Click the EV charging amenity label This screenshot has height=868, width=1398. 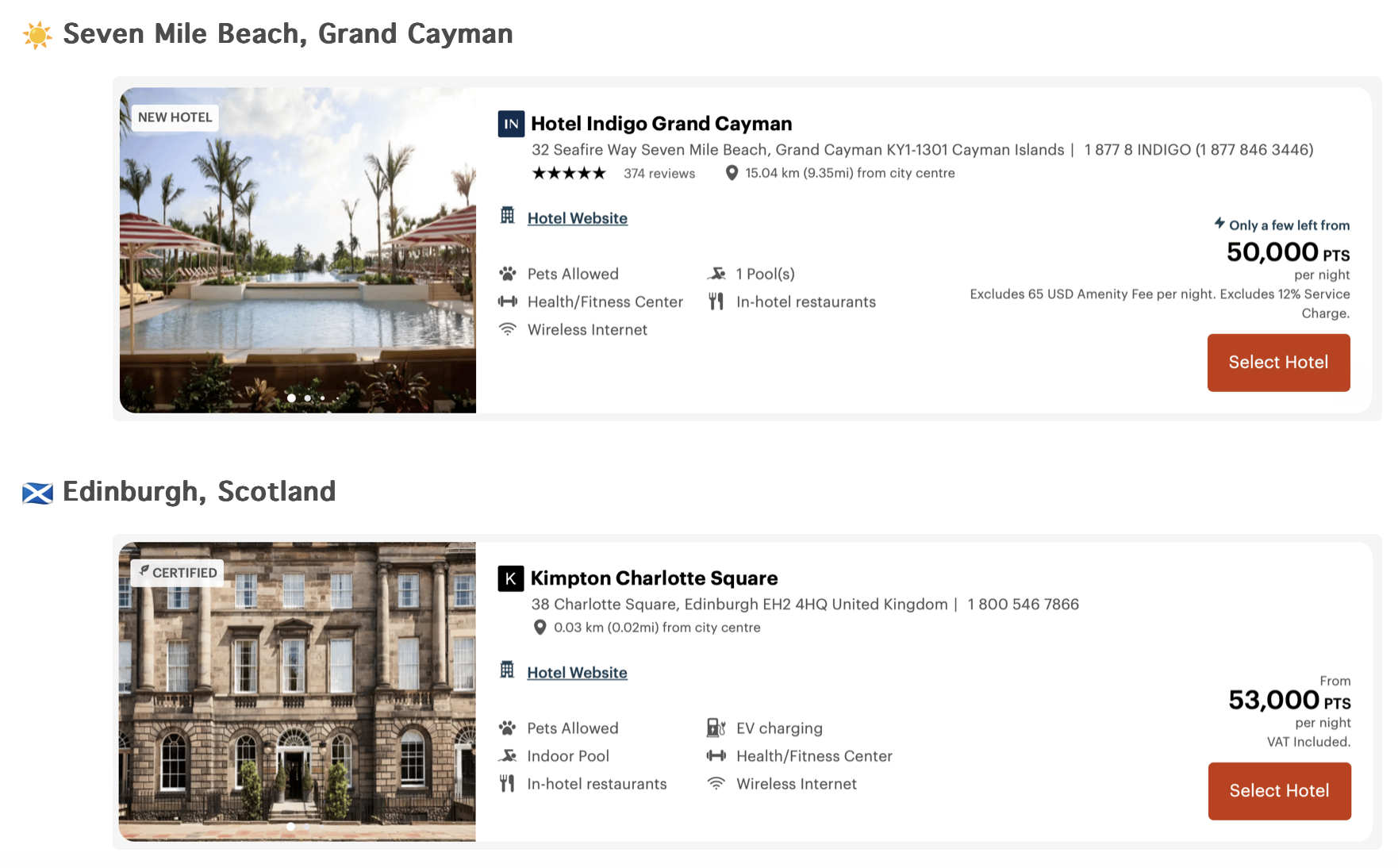[x=779, y=728]
